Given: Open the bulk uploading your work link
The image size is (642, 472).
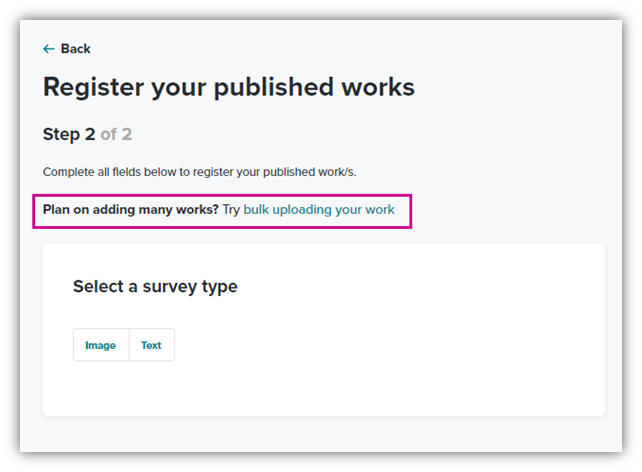Looking at the screenshot, I should click(319, 210).
